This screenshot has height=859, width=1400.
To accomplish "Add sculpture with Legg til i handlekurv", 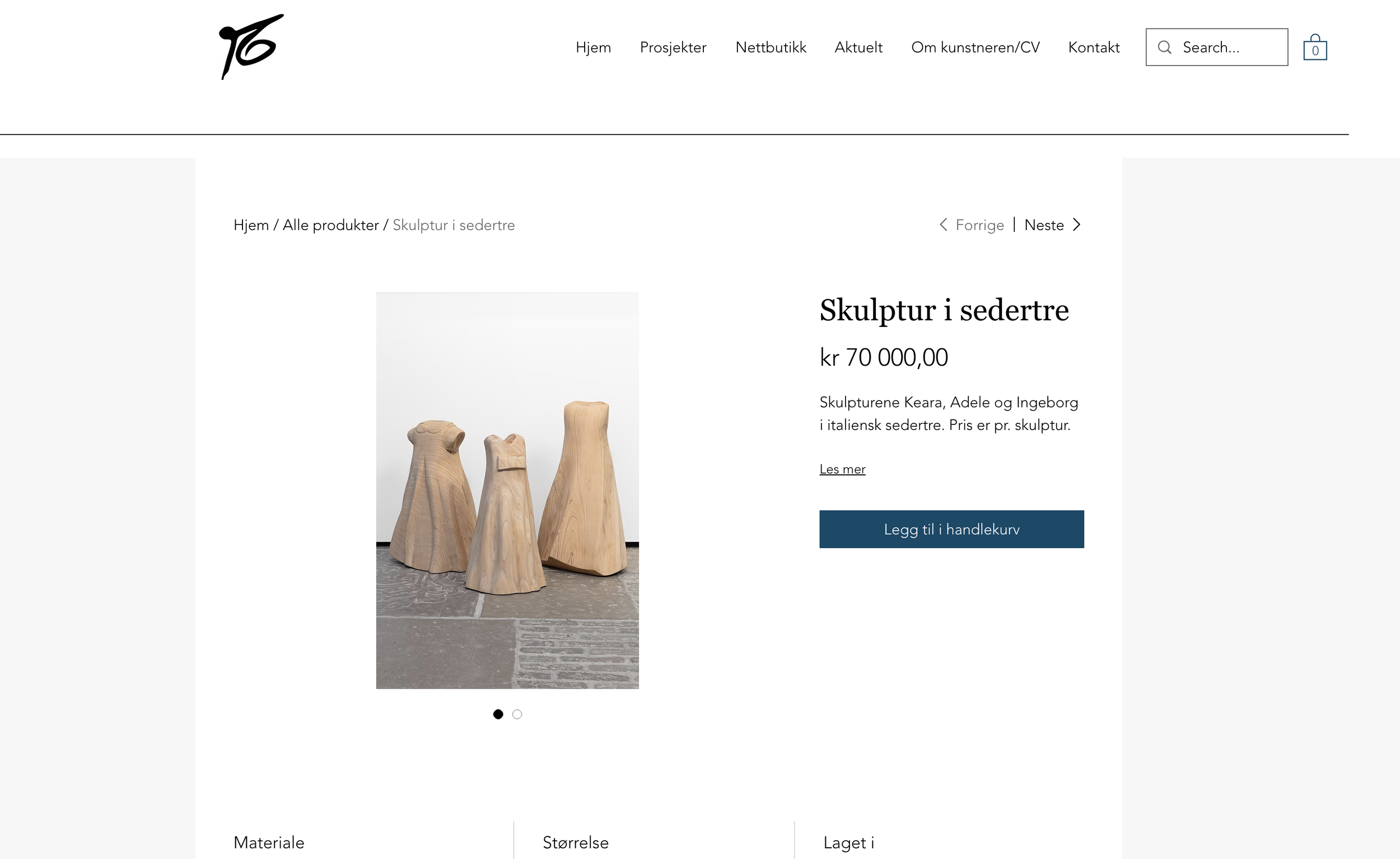I will point(951,530).
